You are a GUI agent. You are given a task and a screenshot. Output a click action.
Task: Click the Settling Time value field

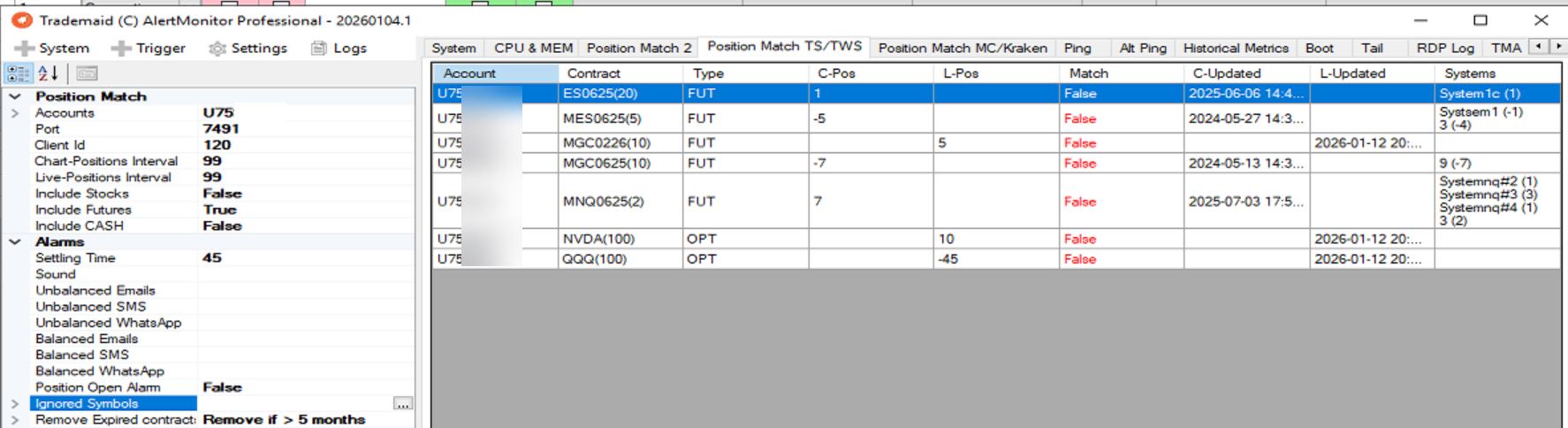pyautogui.click(x=305, y=258)
